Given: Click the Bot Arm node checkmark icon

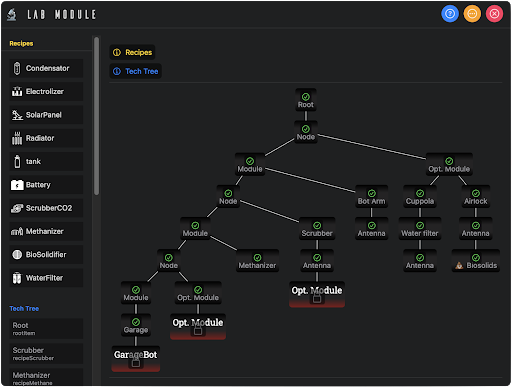Looking at the screenshot, I should coord(372,193).
